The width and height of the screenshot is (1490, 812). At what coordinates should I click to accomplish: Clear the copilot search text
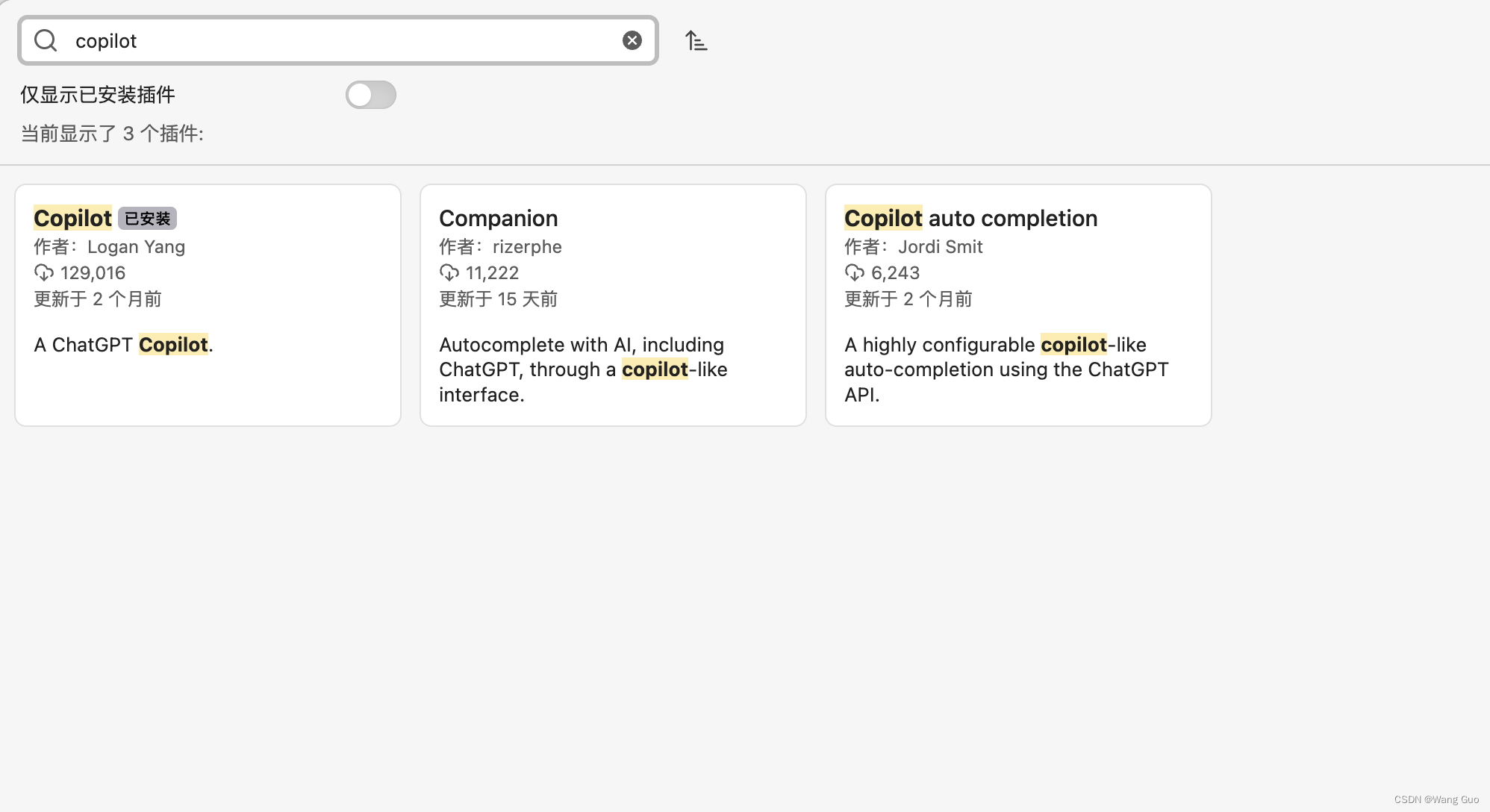632,40
